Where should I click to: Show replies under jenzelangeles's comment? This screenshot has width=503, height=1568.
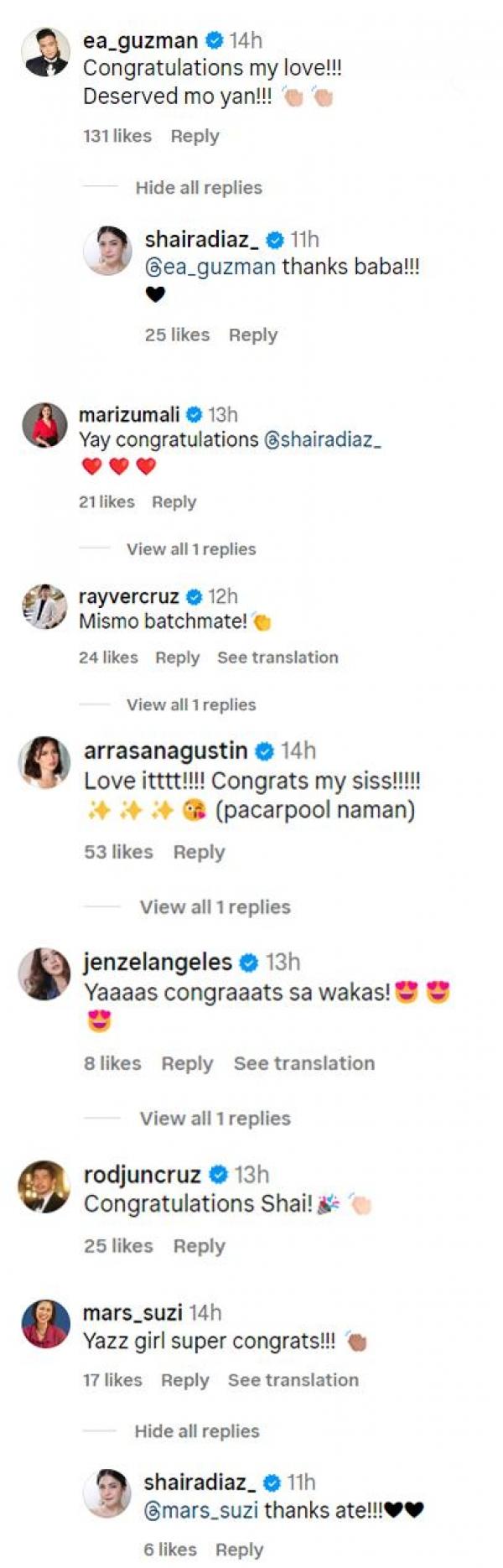pyautogui.click(x=215, y=1119)
